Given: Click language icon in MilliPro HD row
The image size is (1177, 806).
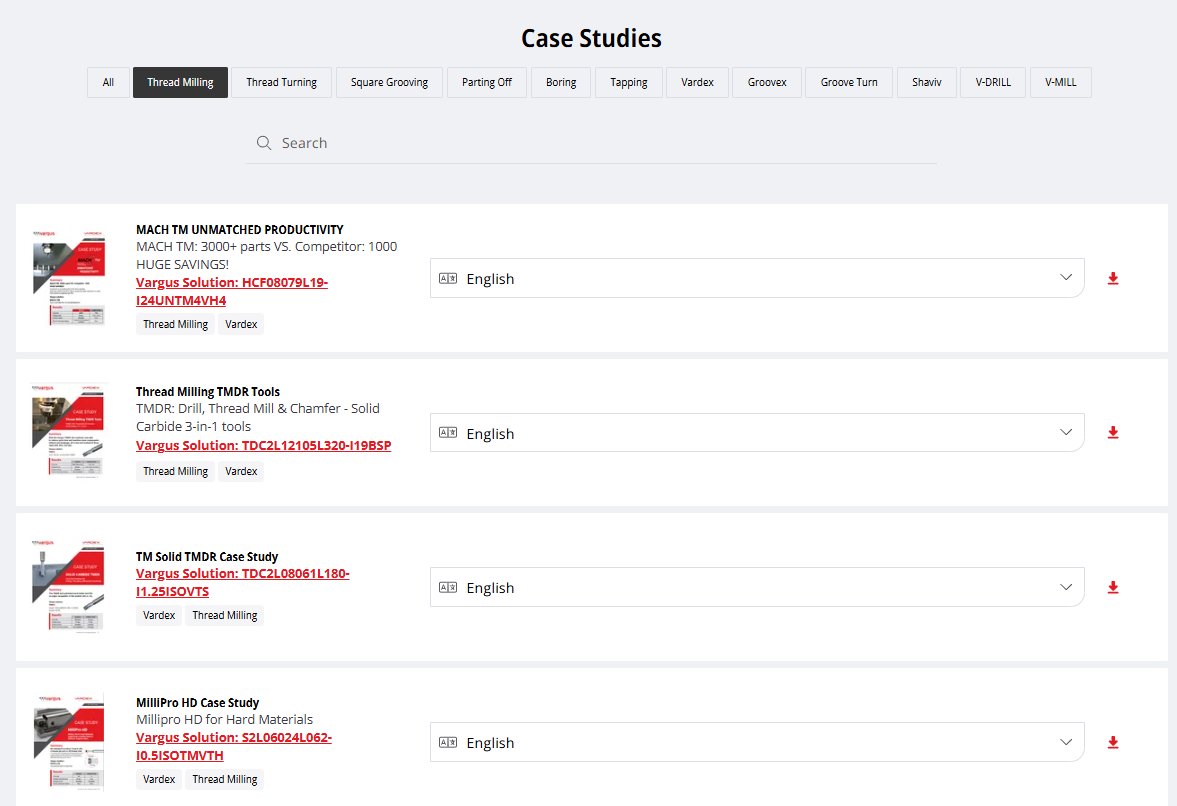Looking at the screenshot, I should pos(448,743).
